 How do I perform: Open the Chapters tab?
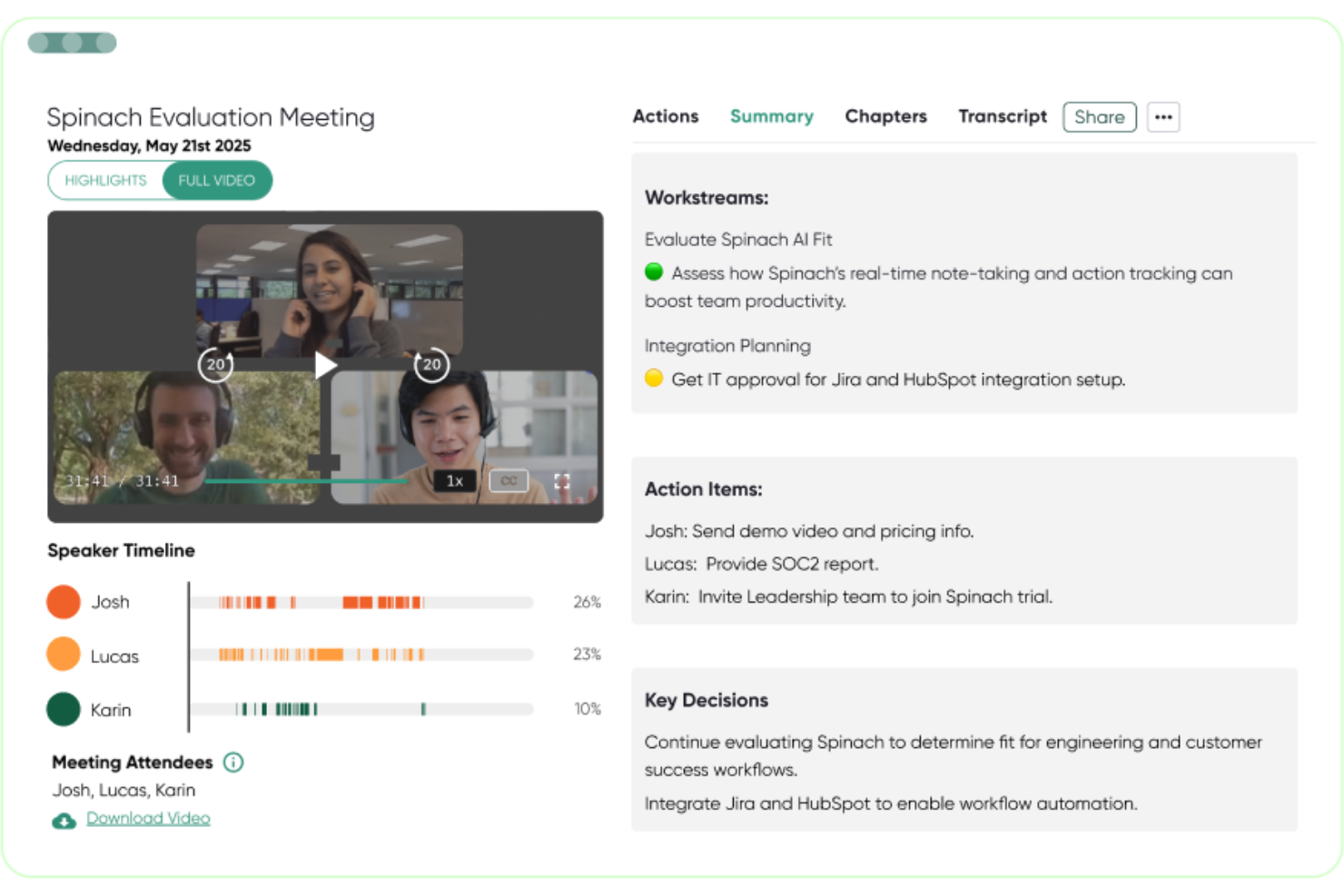(886, 116)
